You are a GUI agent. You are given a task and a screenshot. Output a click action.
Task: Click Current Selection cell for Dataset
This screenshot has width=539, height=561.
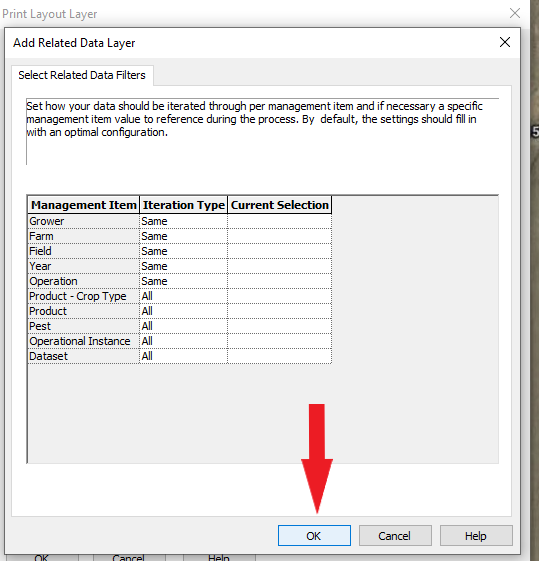pyautogui.click(x=279, y=356)
